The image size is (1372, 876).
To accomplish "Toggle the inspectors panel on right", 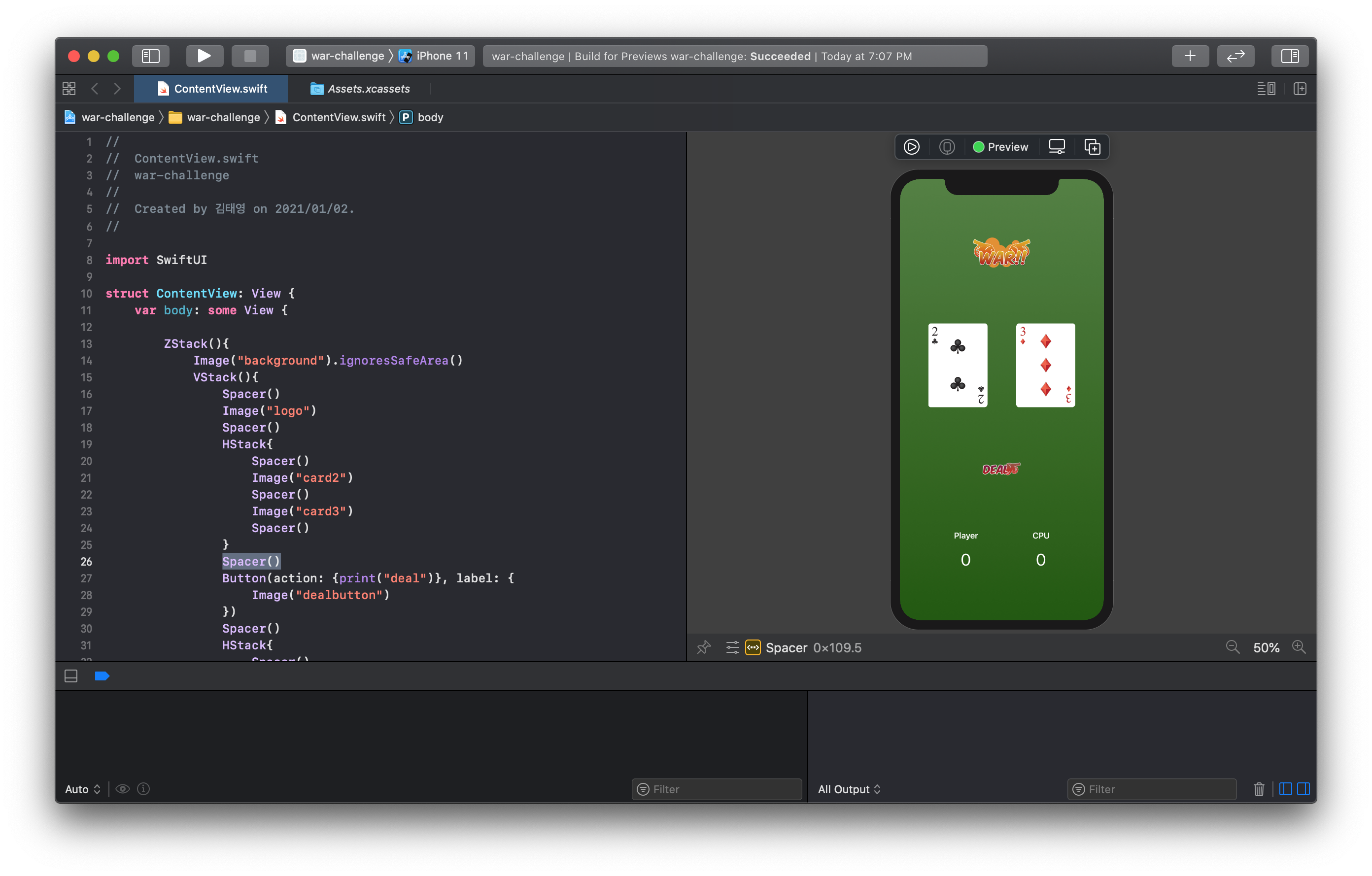I will click(x=1289, y=56).
